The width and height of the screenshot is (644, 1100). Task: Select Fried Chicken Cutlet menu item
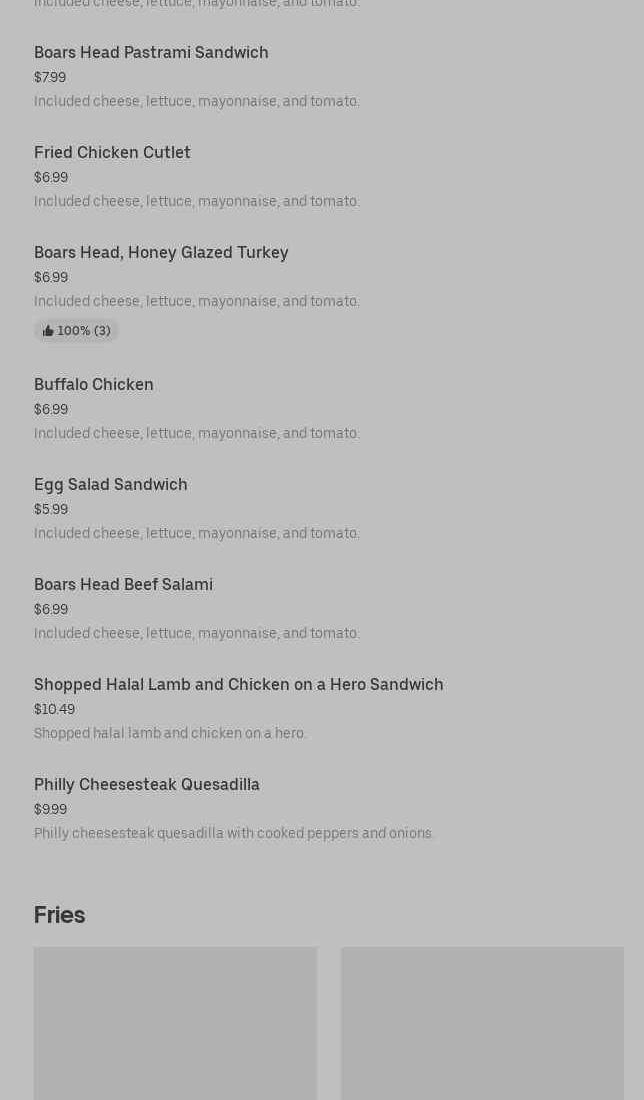(112, 152)
